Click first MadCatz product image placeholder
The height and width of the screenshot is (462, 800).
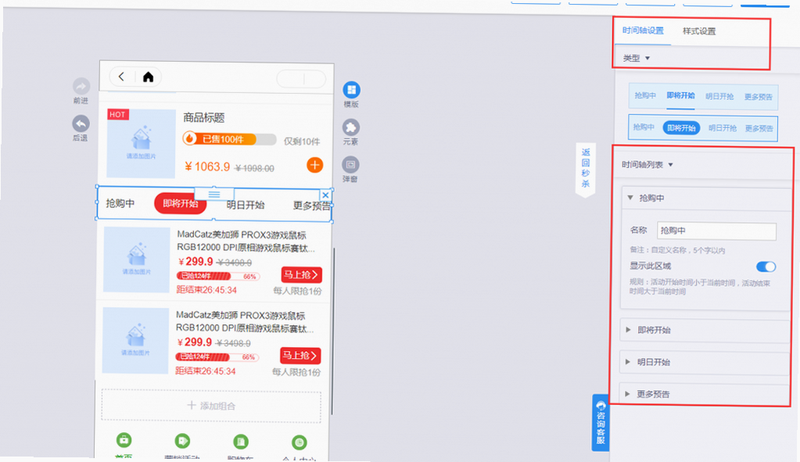click(137, 260)
